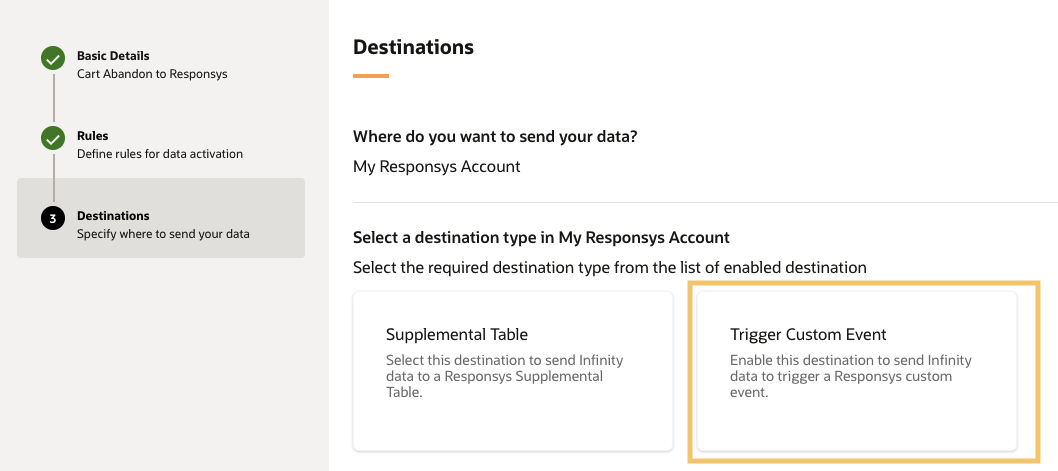Click the Destinations page heading
This screenshot has height=471, width=1058.
coord(413,47)
